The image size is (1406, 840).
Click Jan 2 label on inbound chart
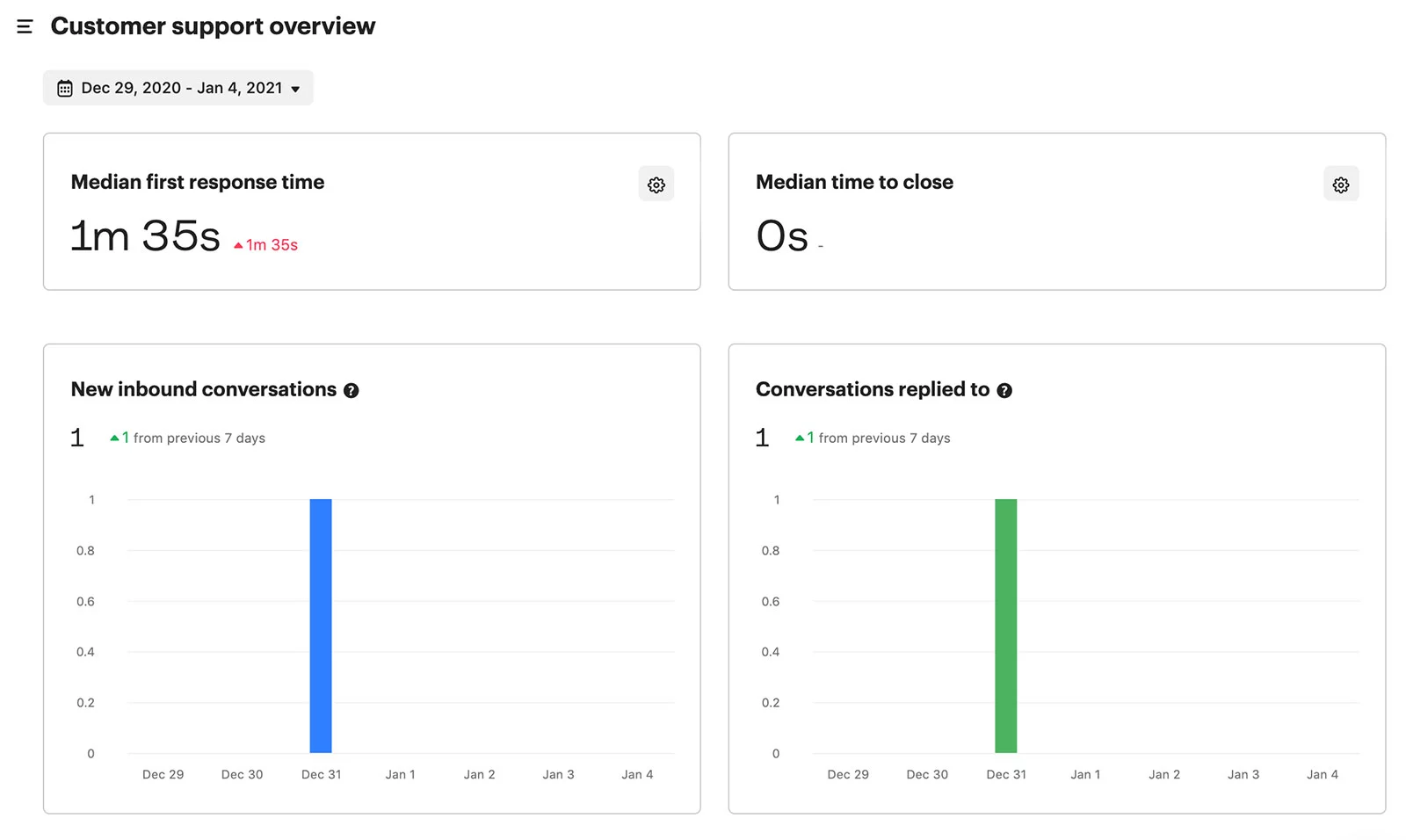click(480, 774)
